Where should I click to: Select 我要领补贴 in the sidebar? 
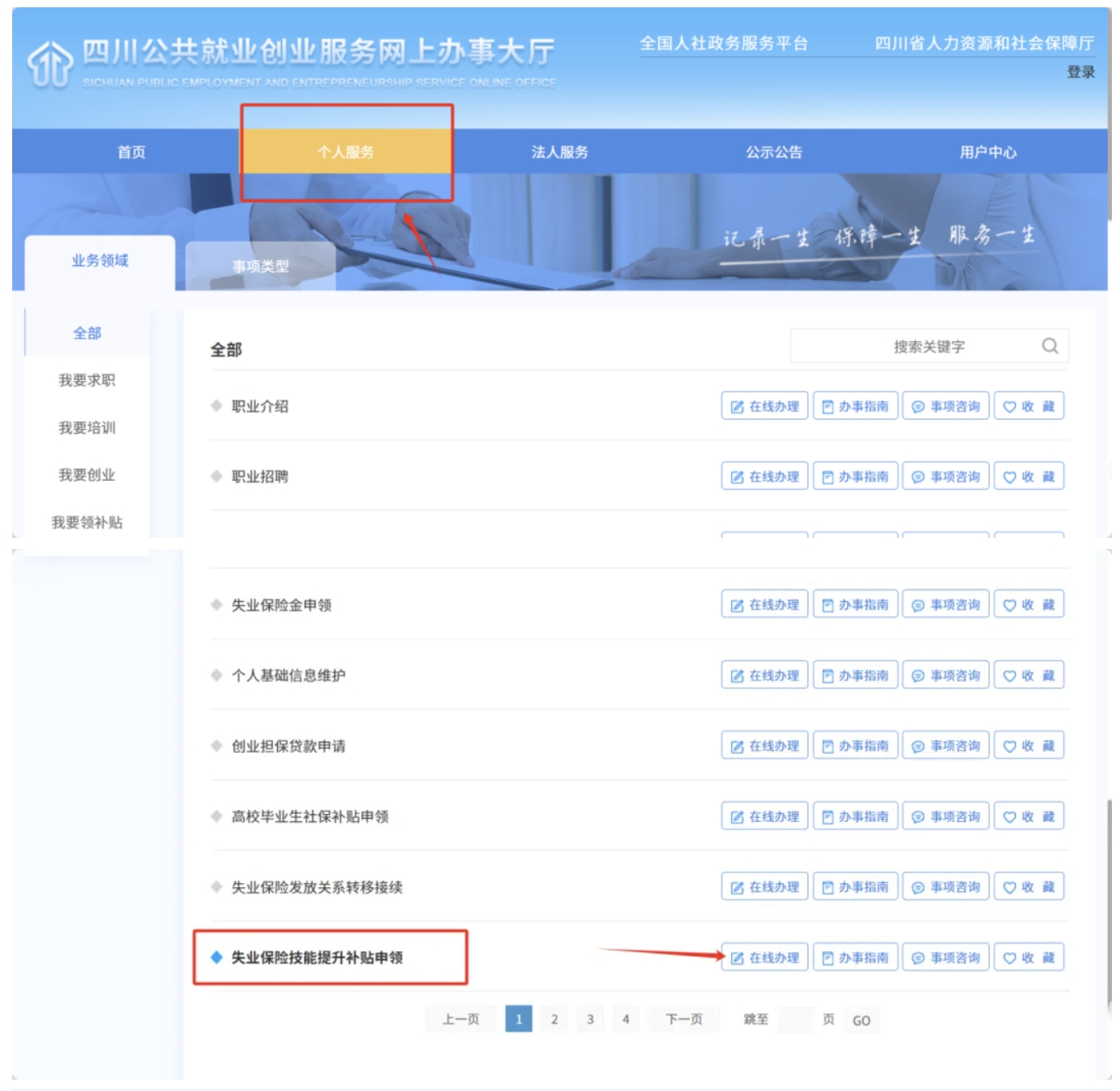(x=87, y=522)
